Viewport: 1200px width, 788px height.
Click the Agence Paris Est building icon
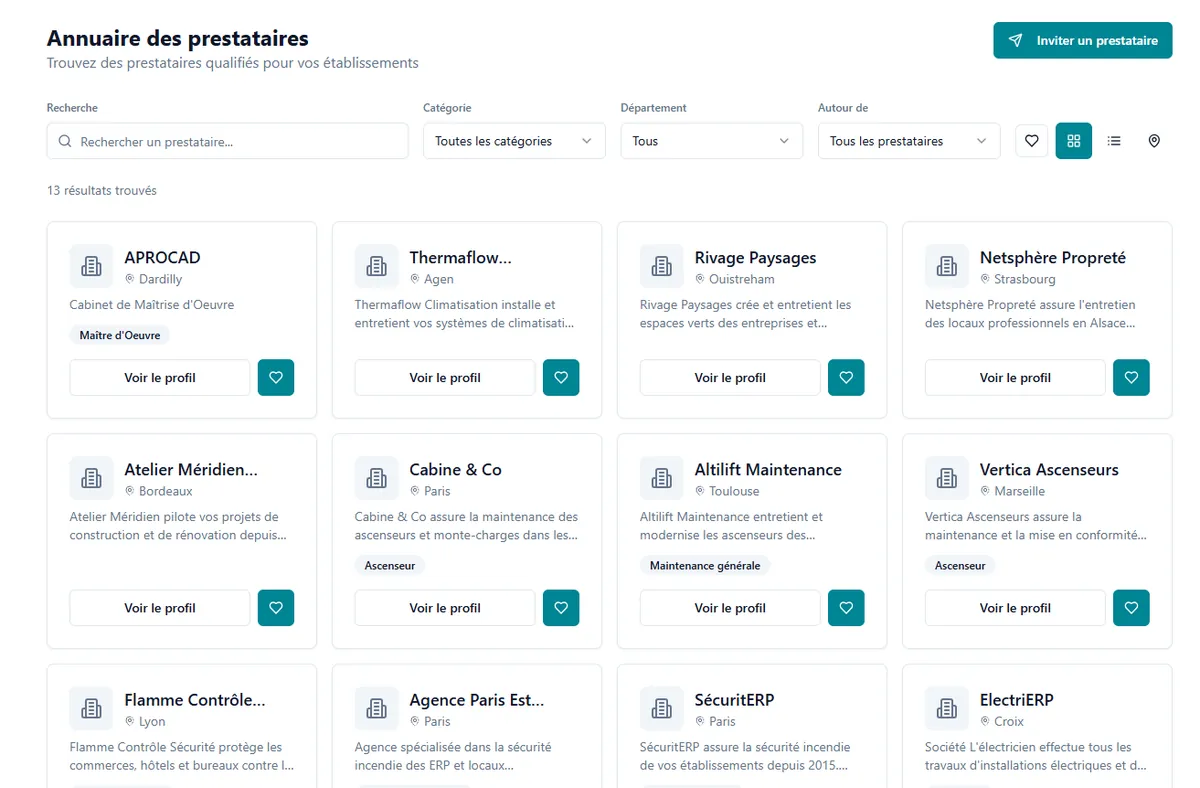[x=376, y=708]
